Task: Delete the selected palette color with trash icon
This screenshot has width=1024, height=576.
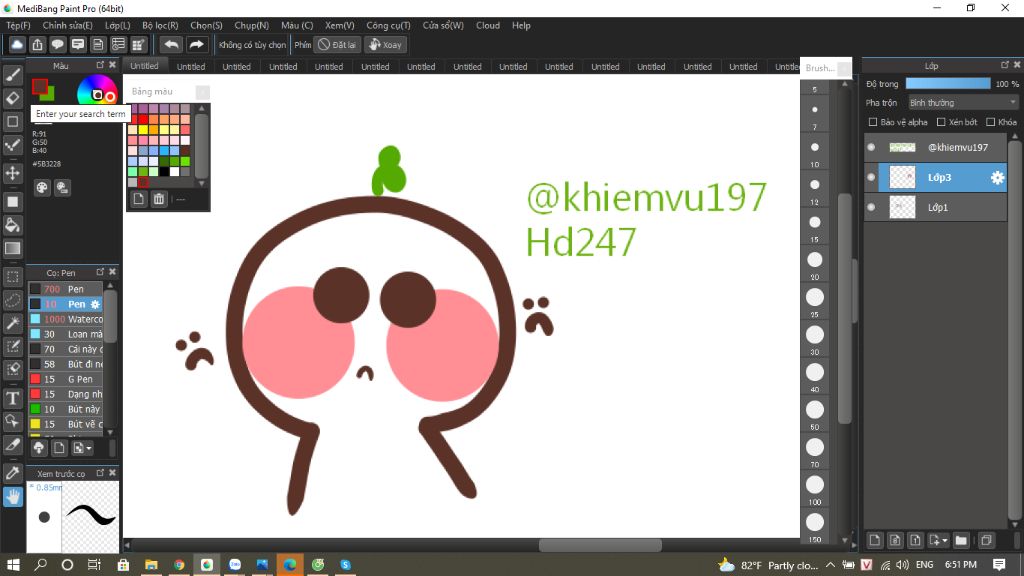Action: click(159, 199)
